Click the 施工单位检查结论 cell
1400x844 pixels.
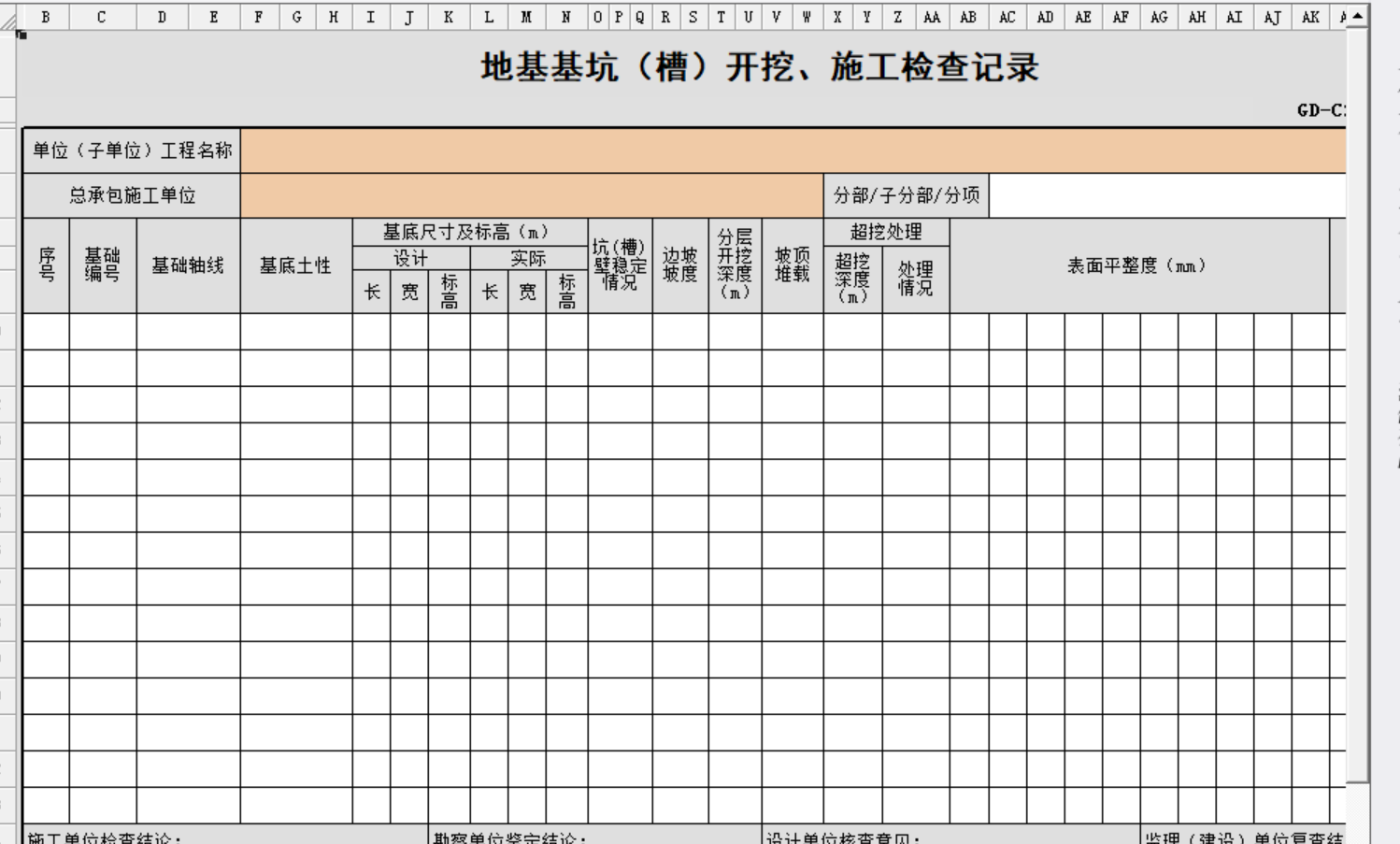(225, 835)
